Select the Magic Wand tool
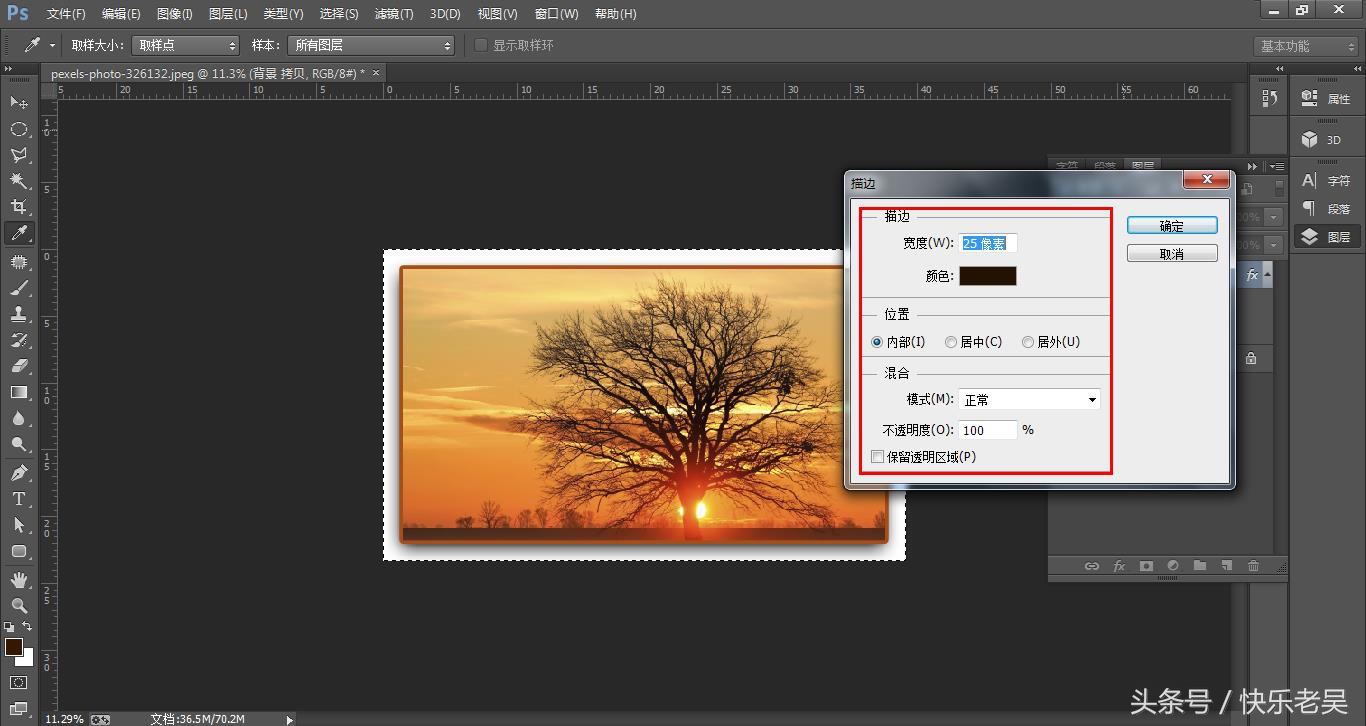The width and height of the screenshot is (1366, 726). pyautogui.click(x=18, y=181)
